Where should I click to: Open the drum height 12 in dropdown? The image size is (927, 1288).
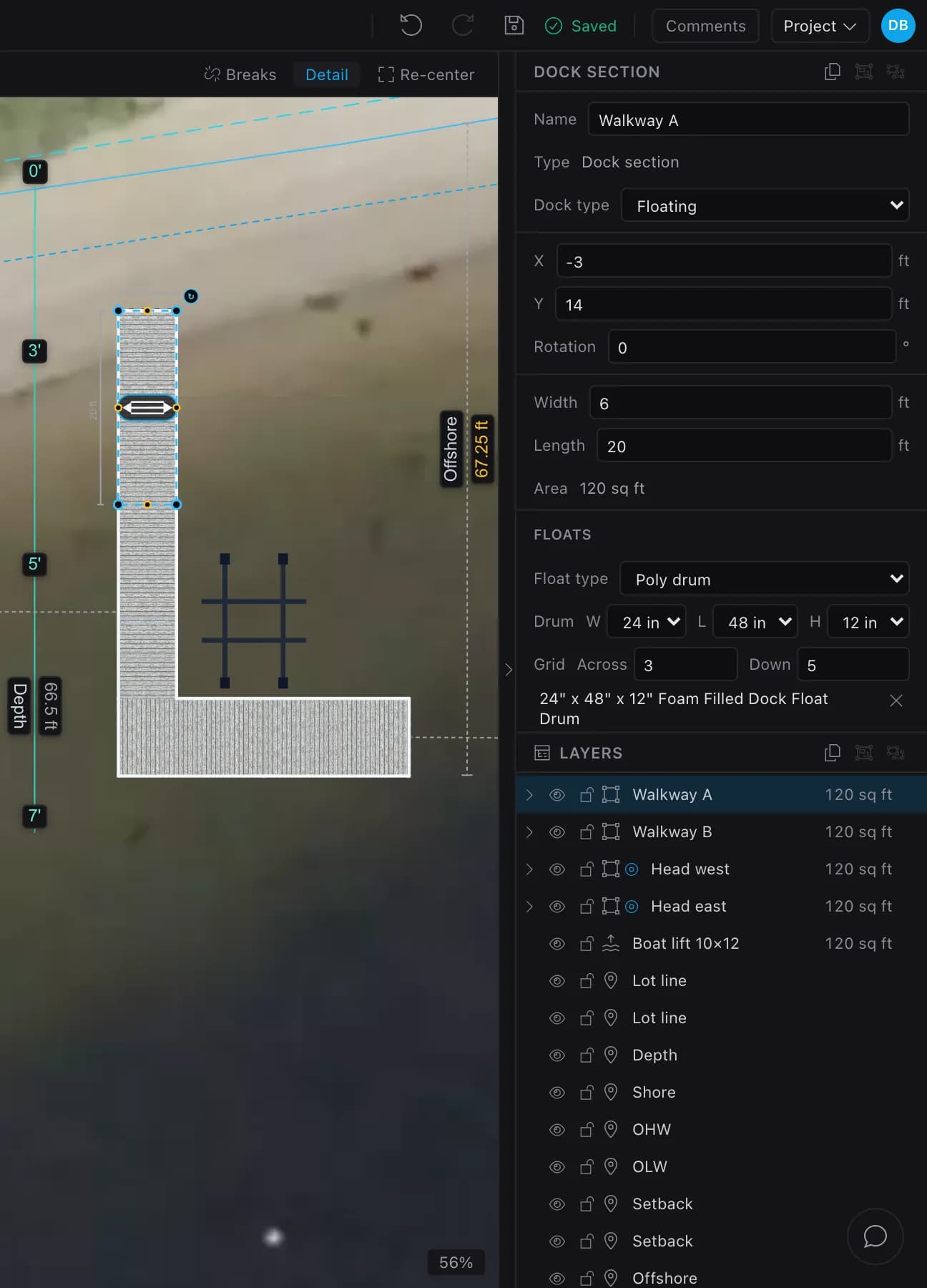868,622
